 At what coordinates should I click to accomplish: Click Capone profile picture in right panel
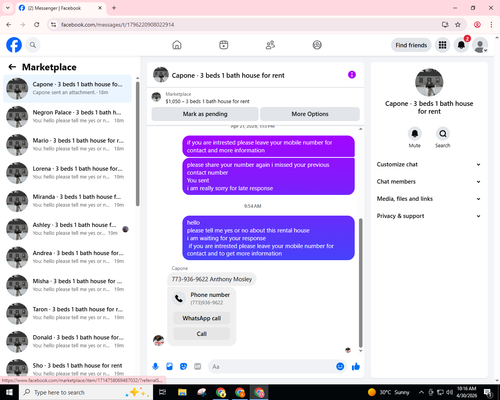tap(429, 83)
